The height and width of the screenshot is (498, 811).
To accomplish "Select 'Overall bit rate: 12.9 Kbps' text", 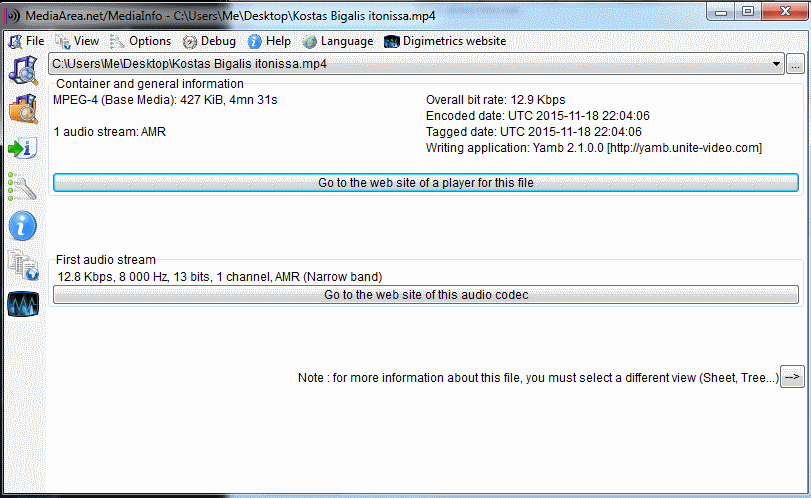I will [x=495, y=100].
